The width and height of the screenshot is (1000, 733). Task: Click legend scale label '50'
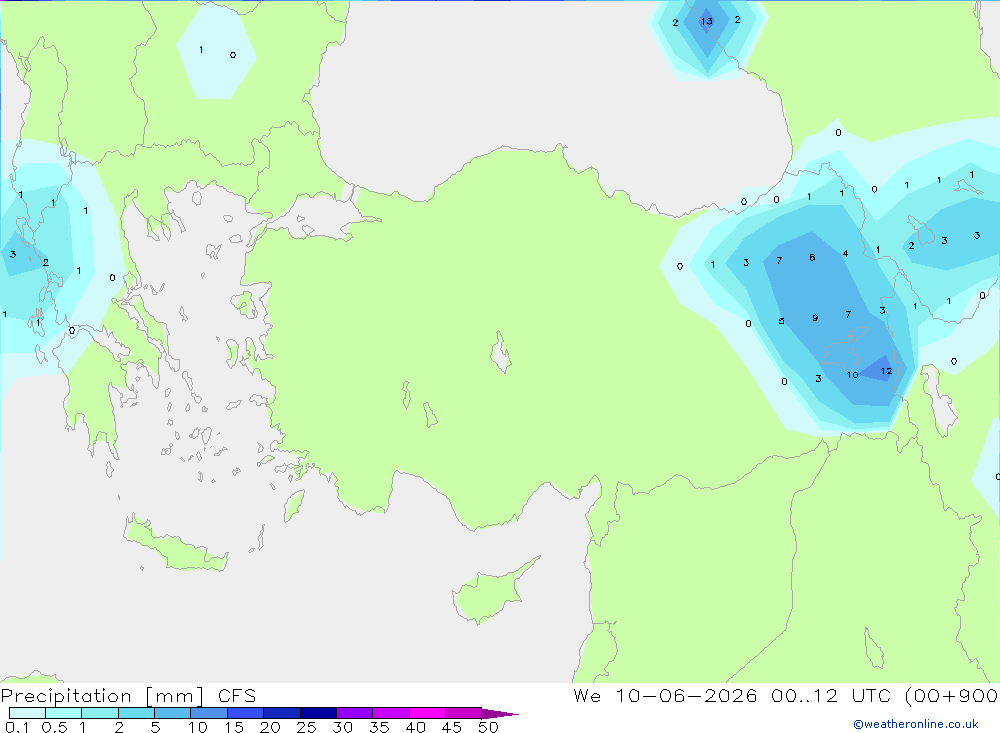click(x=488, y=727)
